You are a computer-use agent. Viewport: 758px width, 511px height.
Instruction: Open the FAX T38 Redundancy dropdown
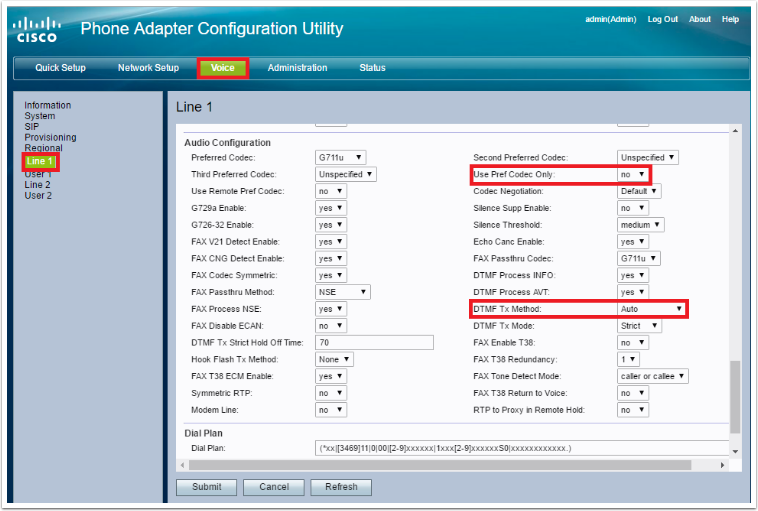[628, 360]
